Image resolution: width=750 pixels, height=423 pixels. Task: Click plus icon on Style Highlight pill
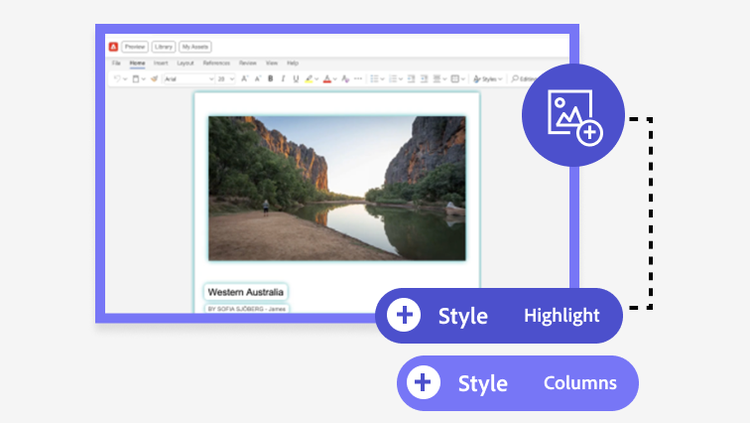pyautogui.click(x=405, y=316)
